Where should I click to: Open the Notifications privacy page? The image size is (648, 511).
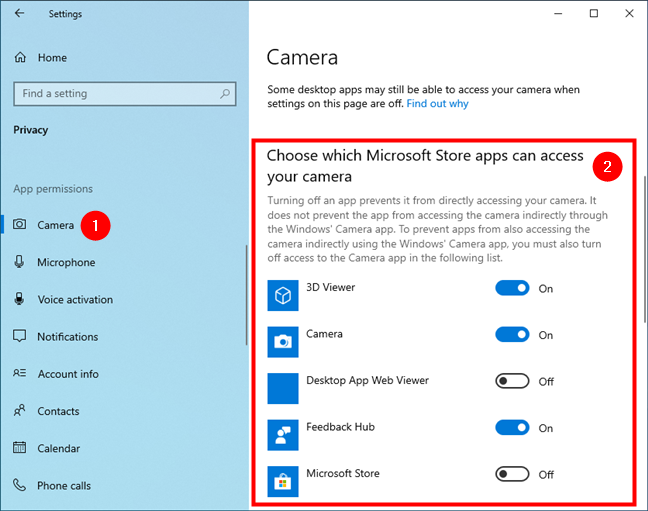click(68, 337)
